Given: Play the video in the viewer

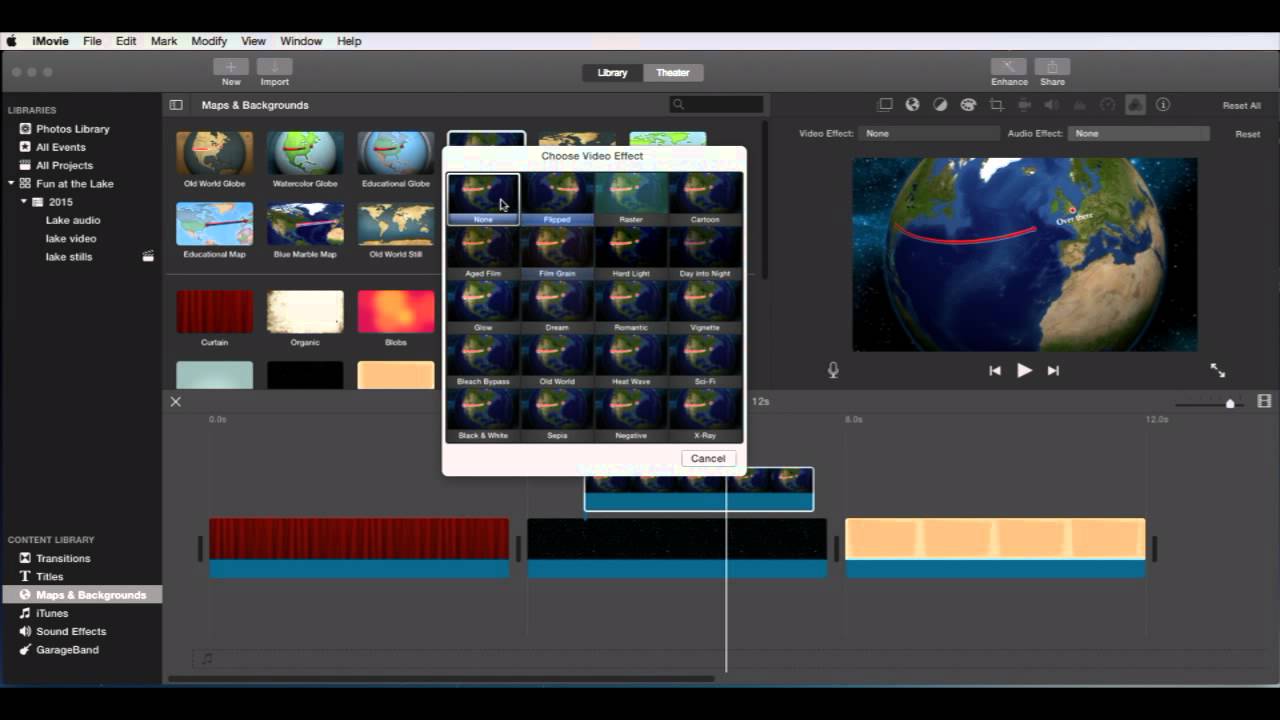Looking at the screenshot, I should pyautogui.click(x=1024, y=370).
